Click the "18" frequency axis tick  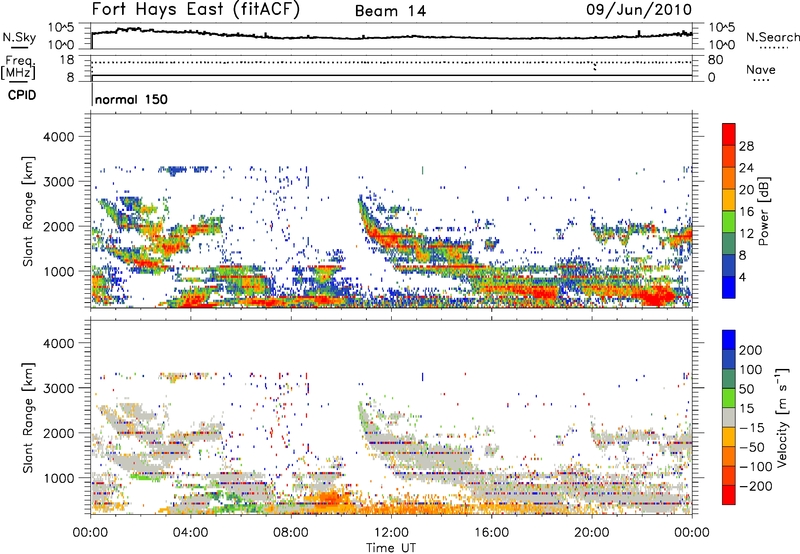[67, 60]
